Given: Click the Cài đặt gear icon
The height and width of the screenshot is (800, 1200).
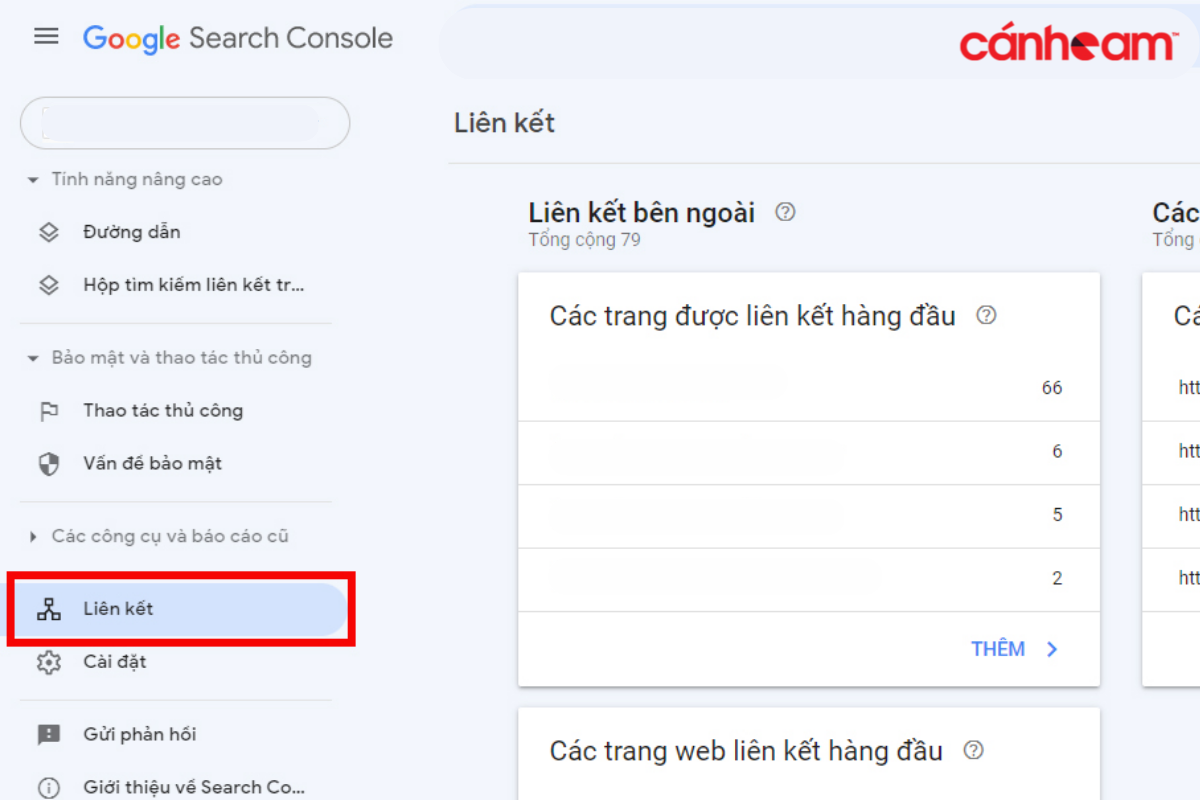Looking at the screenshot, I should point(48,662).
